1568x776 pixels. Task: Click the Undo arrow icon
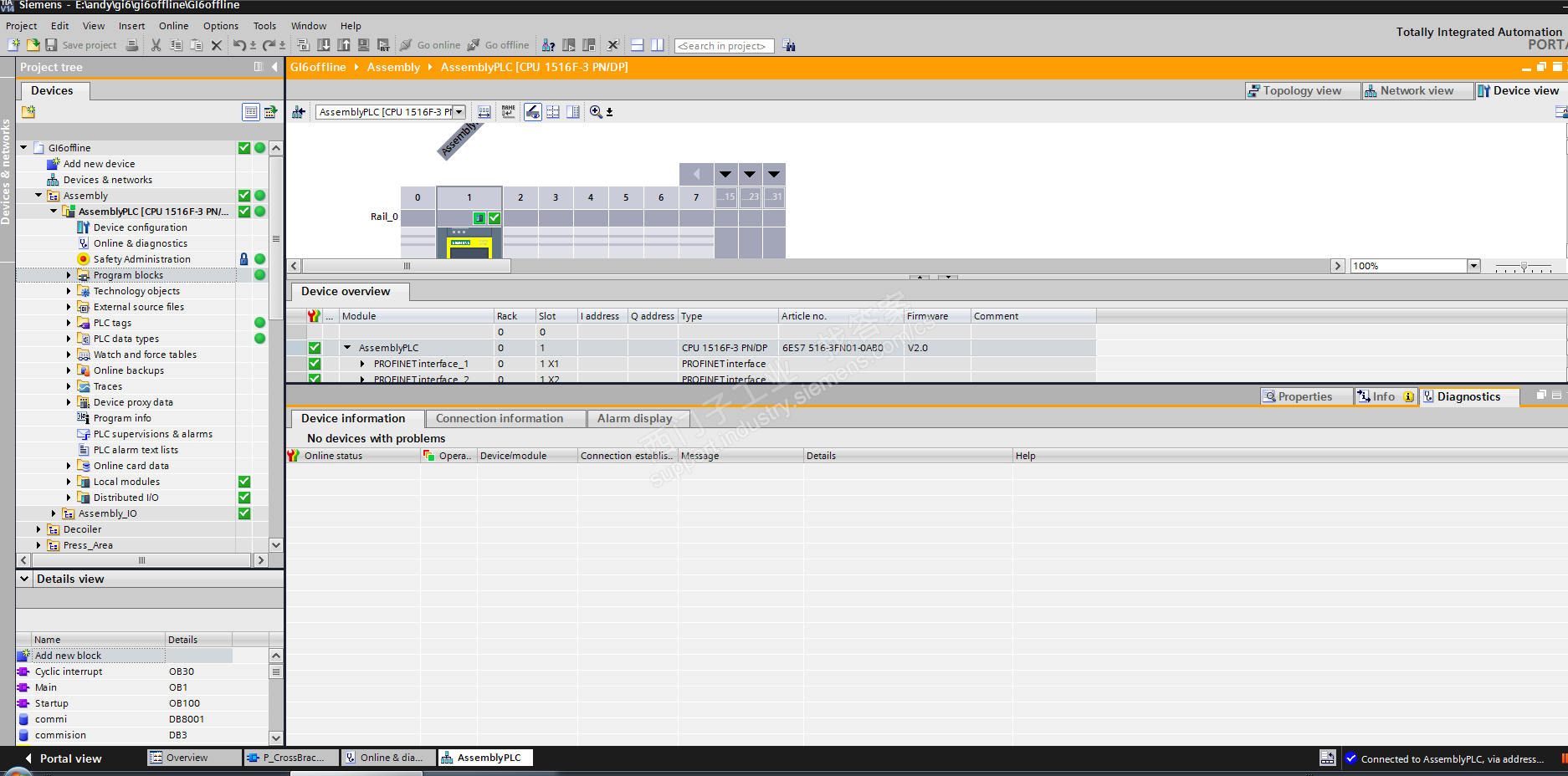[x=239, y=45]
